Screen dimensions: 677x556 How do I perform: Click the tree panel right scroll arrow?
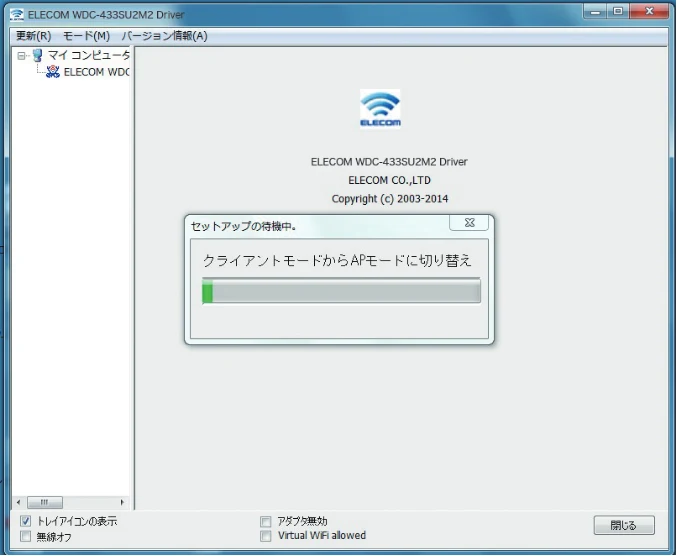tap(122, 502)
